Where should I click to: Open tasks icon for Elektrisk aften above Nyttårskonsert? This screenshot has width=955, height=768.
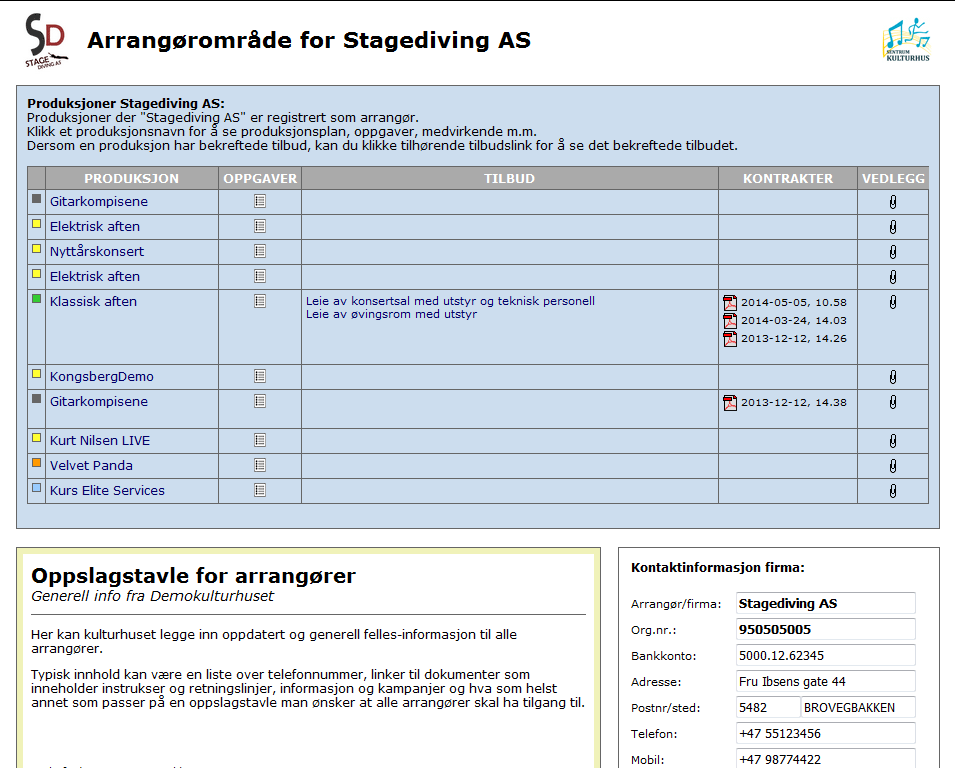(260, 226)
